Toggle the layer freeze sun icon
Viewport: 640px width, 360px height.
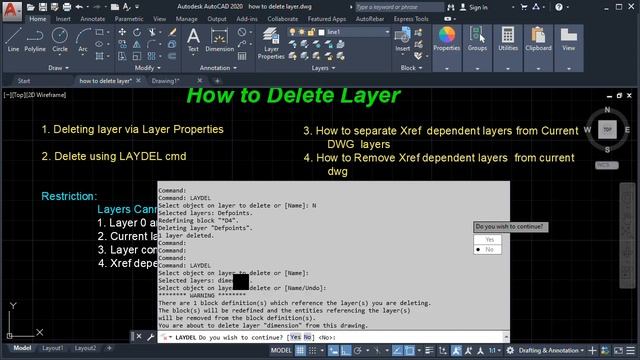[x=301, y=32]
